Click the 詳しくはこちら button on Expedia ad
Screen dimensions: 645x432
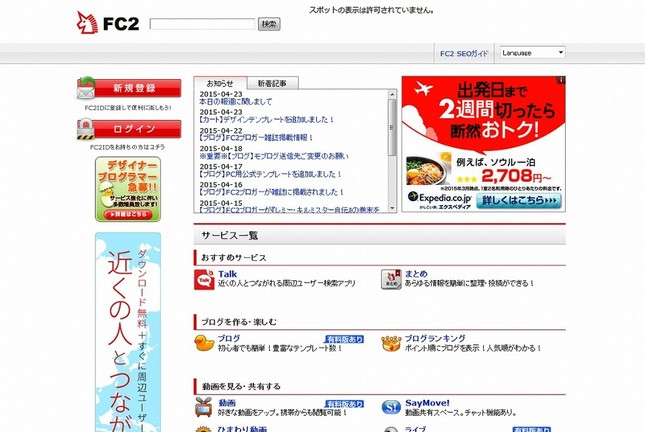519,199
